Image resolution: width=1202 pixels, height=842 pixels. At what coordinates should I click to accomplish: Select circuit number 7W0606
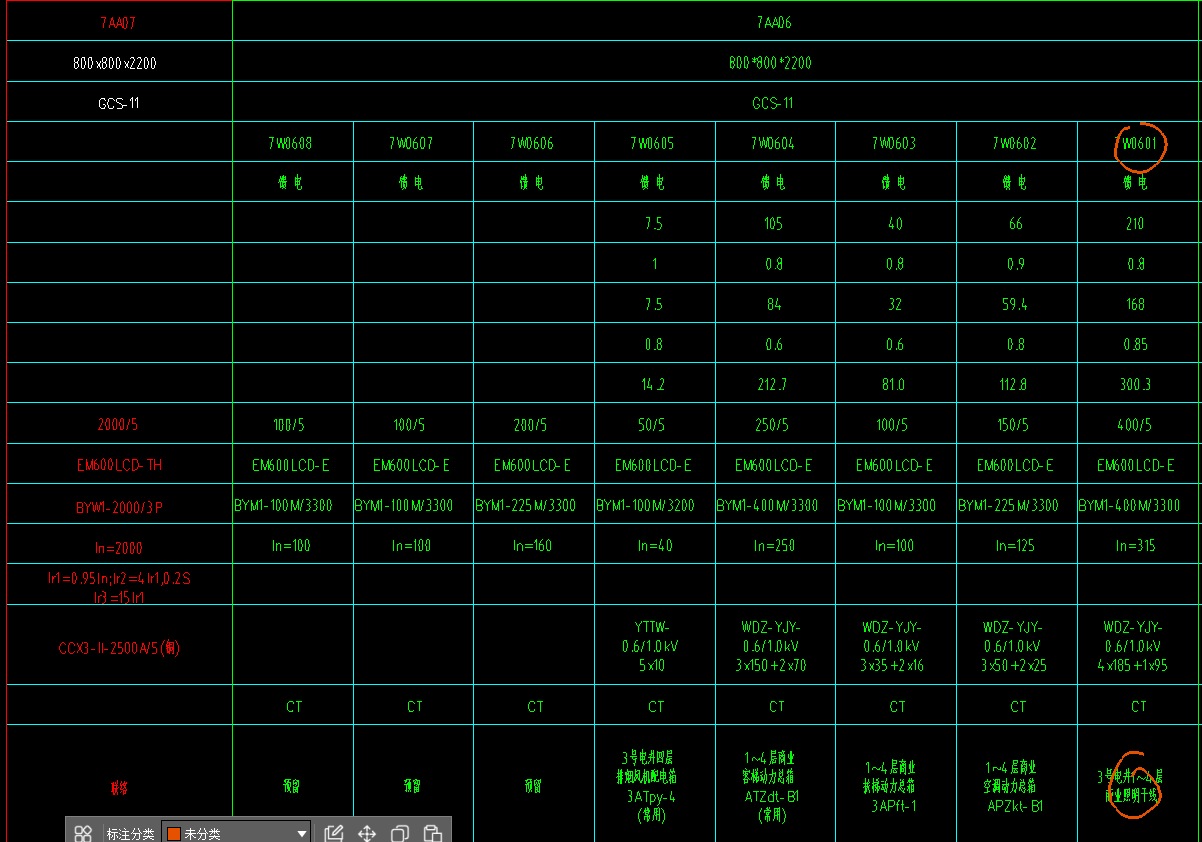click(x=531, y=144)
